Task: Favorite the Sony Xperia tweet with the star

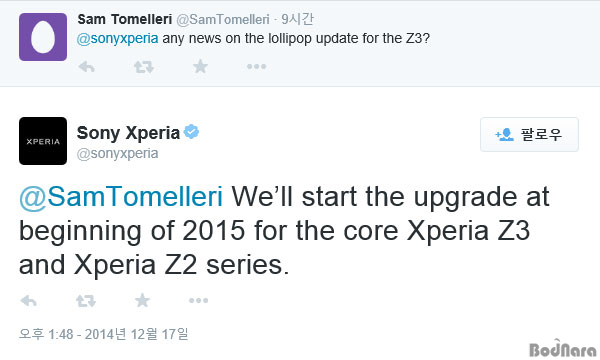Action: tap(142, 300)
